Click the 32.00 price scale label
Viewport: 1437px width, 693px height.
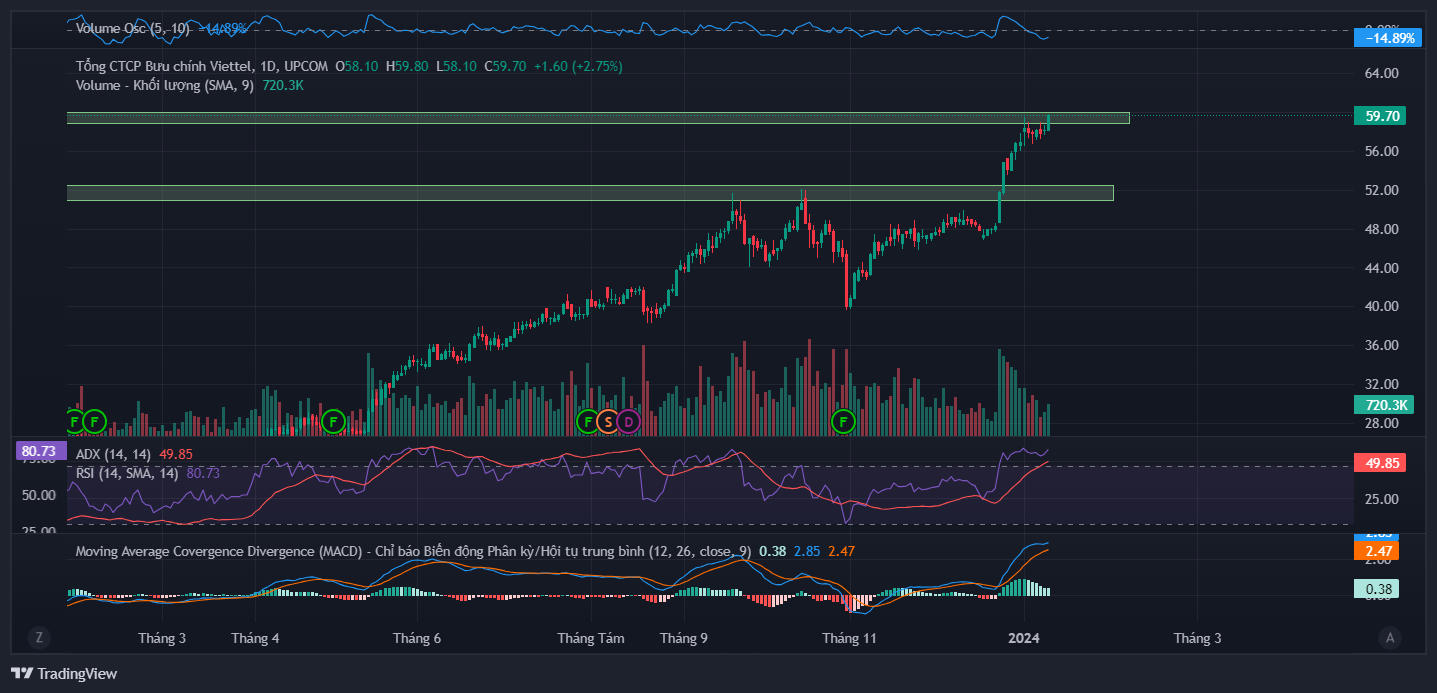tap(1381, 385)
